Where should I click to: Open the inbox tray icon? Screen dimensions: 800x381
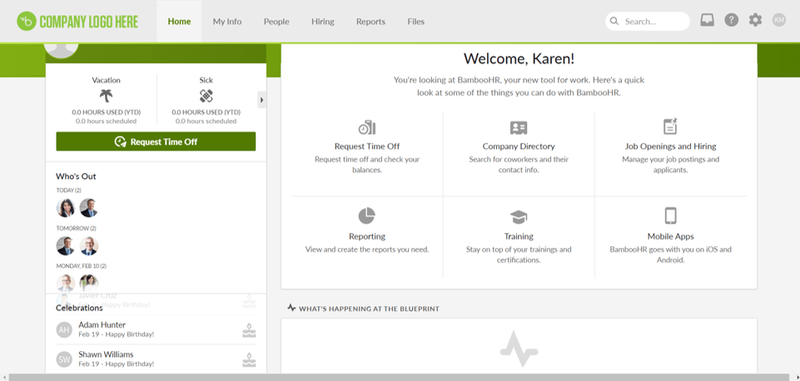click(x=707, y=20)
